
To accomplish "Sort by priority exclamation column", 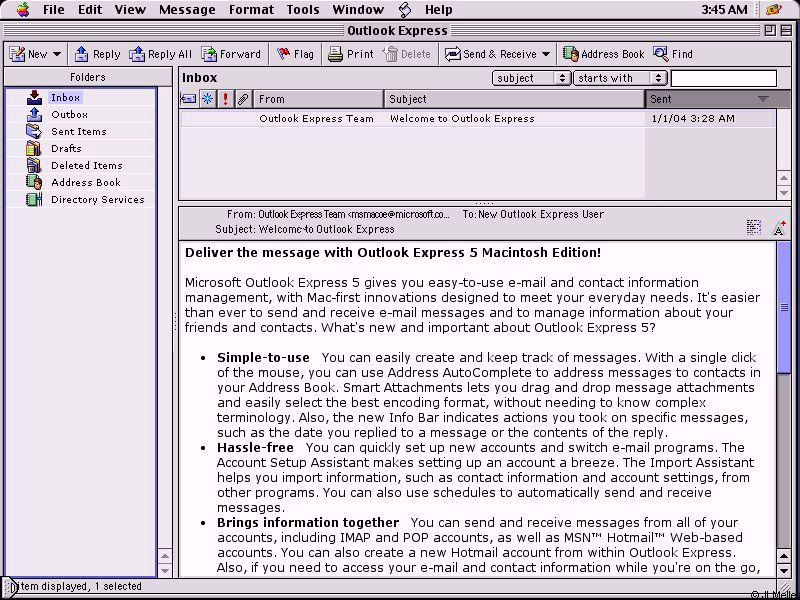I will [226, 99].
